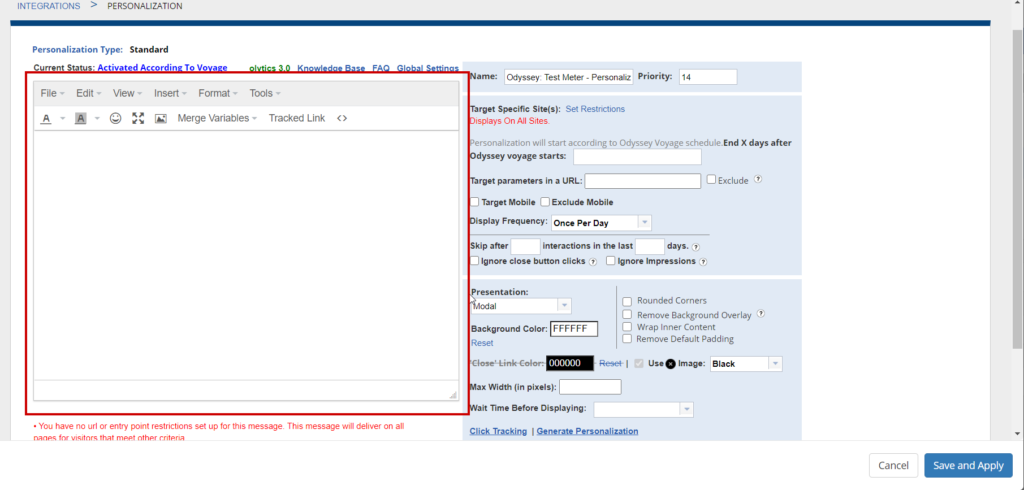
Task: Open the Generate Personalization link
Action: (587, 432)
